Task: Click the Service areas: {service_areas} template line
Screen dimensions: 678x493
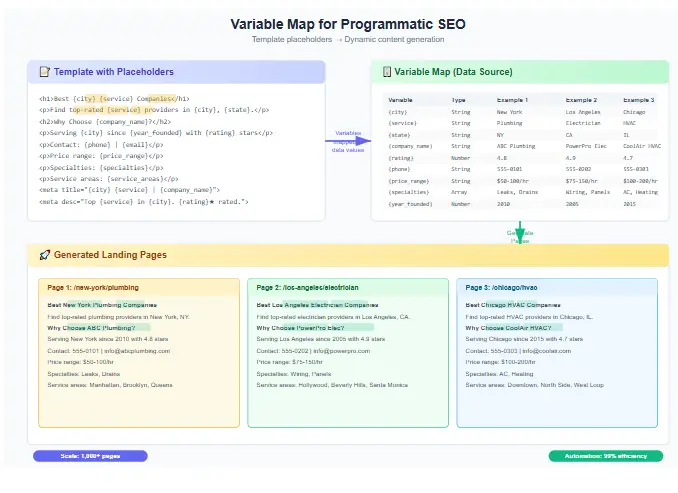Action: tap(109, 179)
